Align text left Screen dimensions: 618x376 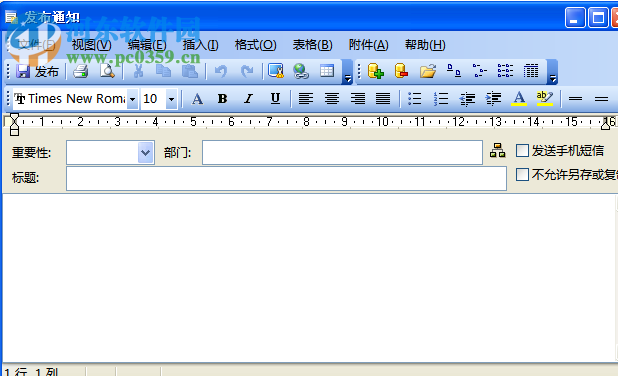(x=306, y=99)
